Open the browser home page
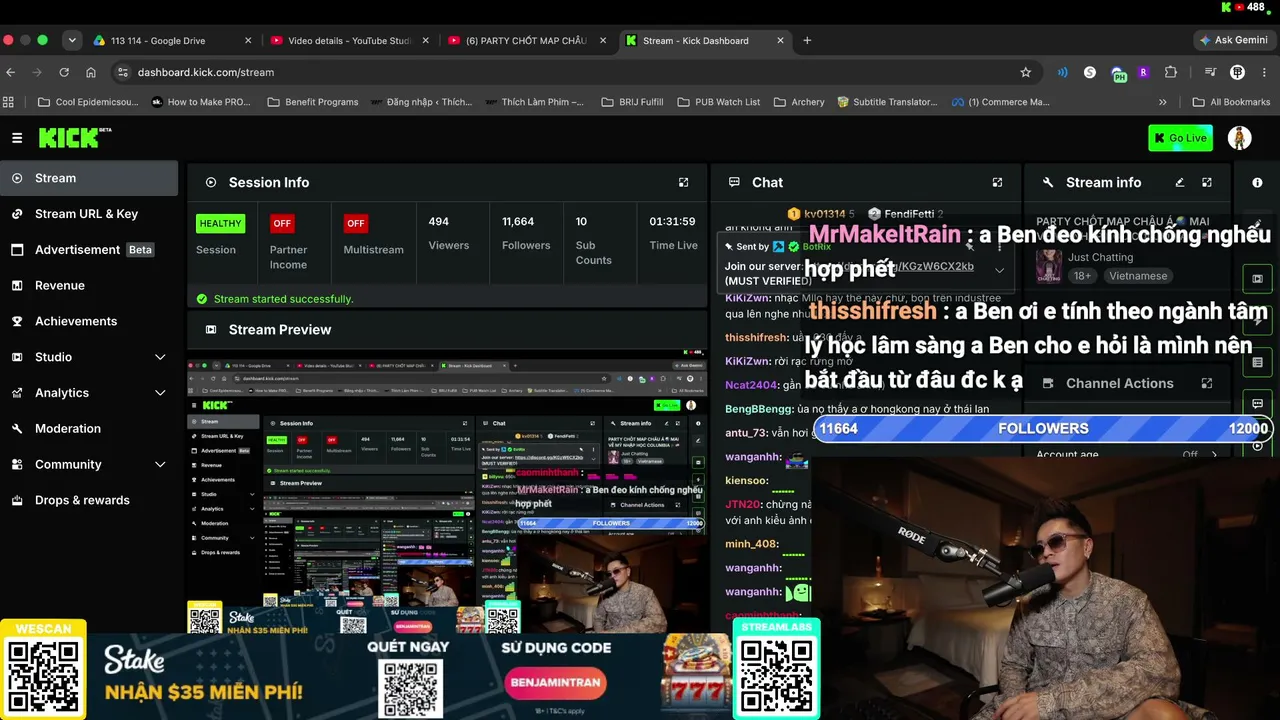 tap(91, 72)
